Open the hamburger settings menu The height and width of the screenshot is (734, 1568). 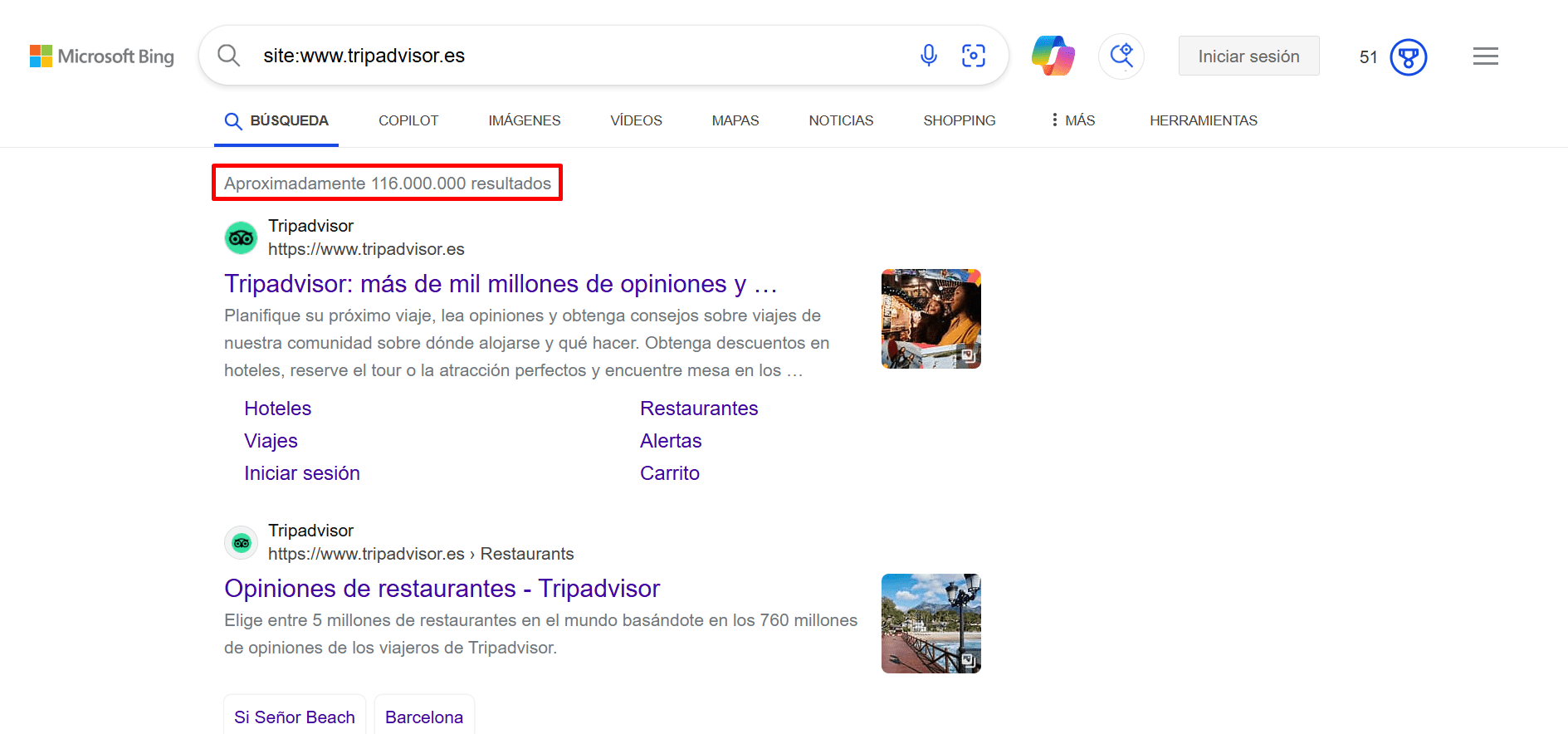[1486, 56]
